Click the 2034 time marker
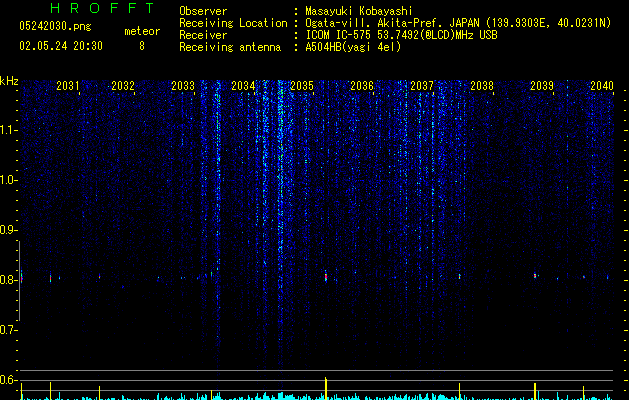Viewport: 629px width, 400px height. tap(243, 86)
